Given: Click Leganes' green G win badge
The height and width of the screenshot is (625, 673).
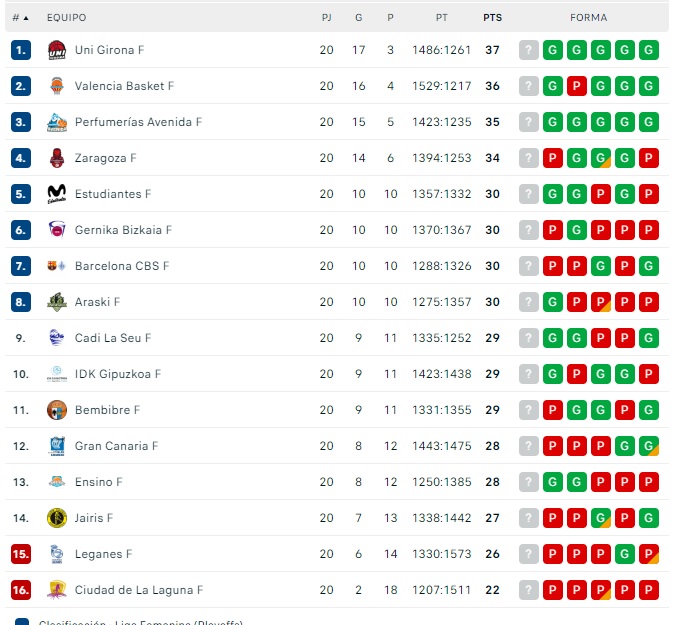Looking at the screenshot, I should coord(625,554).
